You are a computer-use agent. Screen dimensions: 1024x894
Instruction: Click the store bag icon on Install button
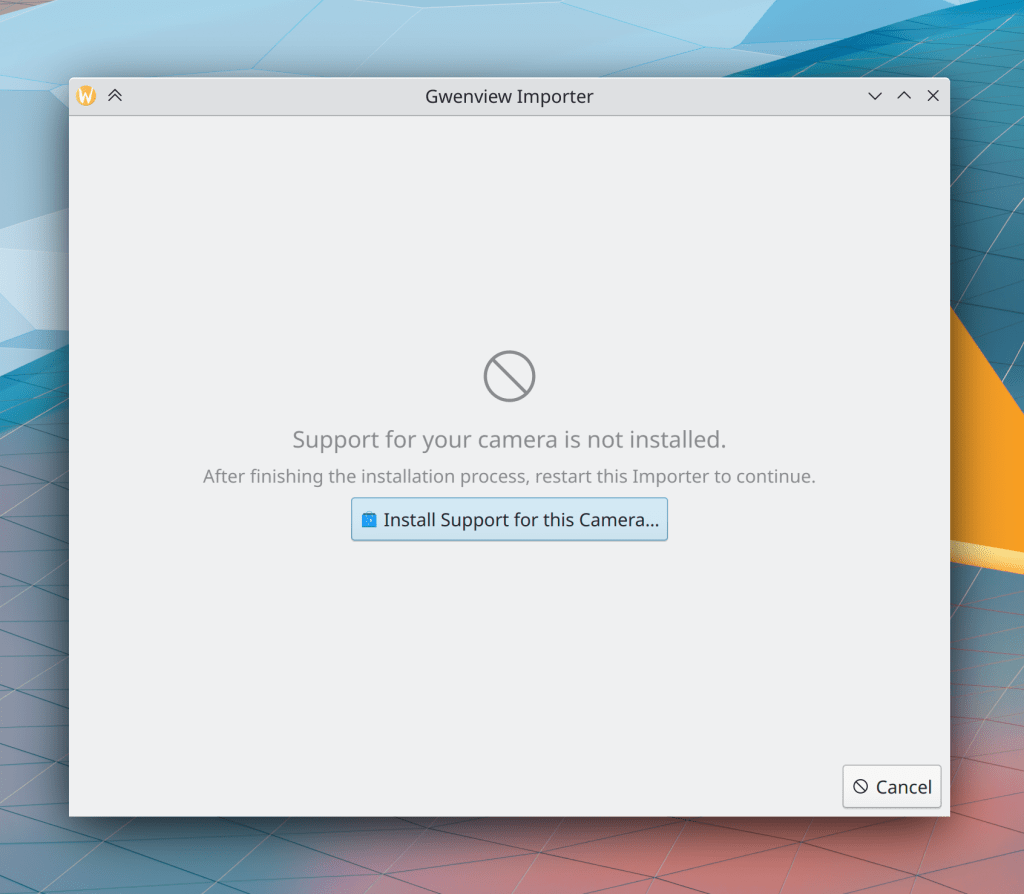click(369, 520)
